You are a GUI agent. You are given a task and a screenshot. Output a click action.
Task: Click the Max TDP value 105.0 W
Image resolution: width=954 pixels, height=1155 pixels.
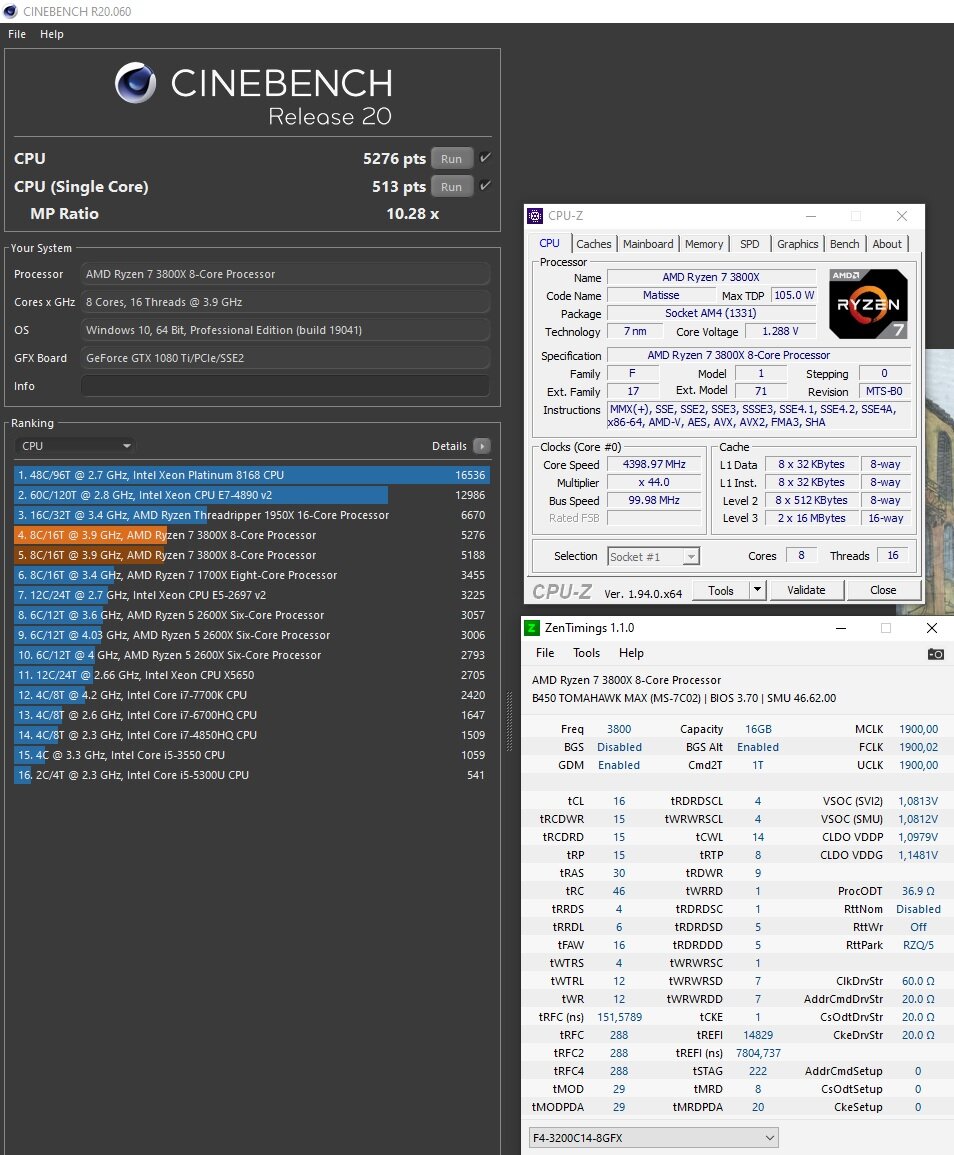[794, 295]
